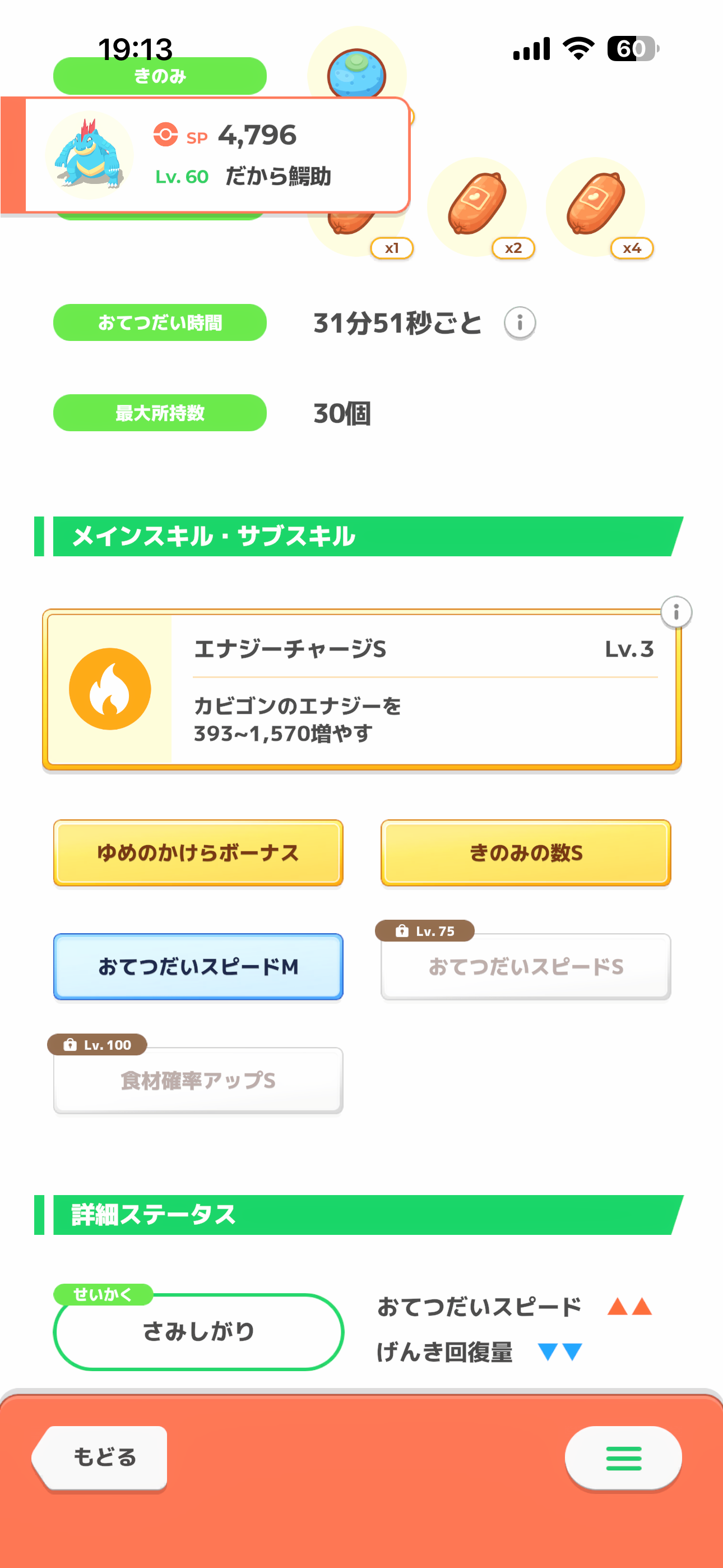Open the green hamburger menu
723x1568 pixels.
[x=623, y=1458]
